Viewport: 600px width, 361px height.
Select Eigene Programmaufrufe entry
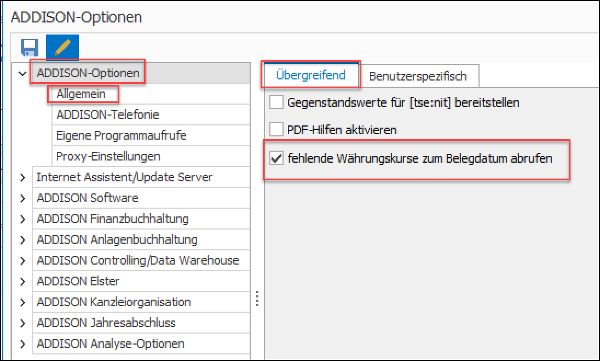[x=121, y=136]
